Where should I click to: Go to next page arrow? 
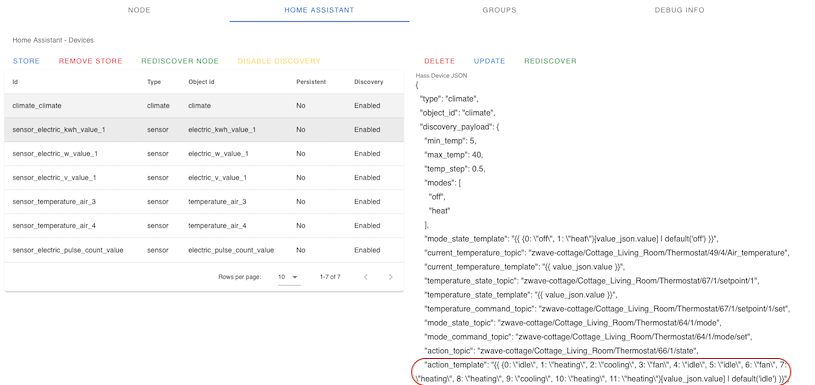[390, 277]
